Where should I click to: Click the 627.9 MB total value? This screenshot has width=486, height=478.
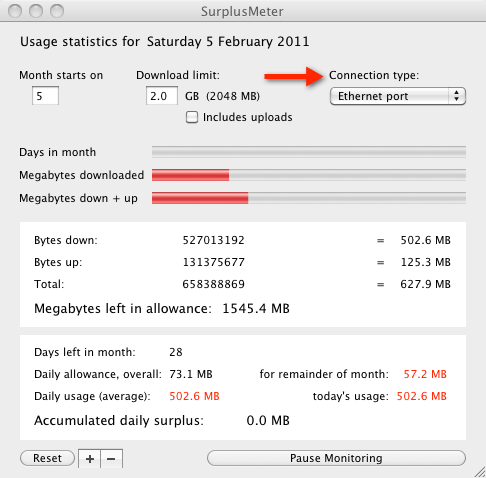[425, 284]
